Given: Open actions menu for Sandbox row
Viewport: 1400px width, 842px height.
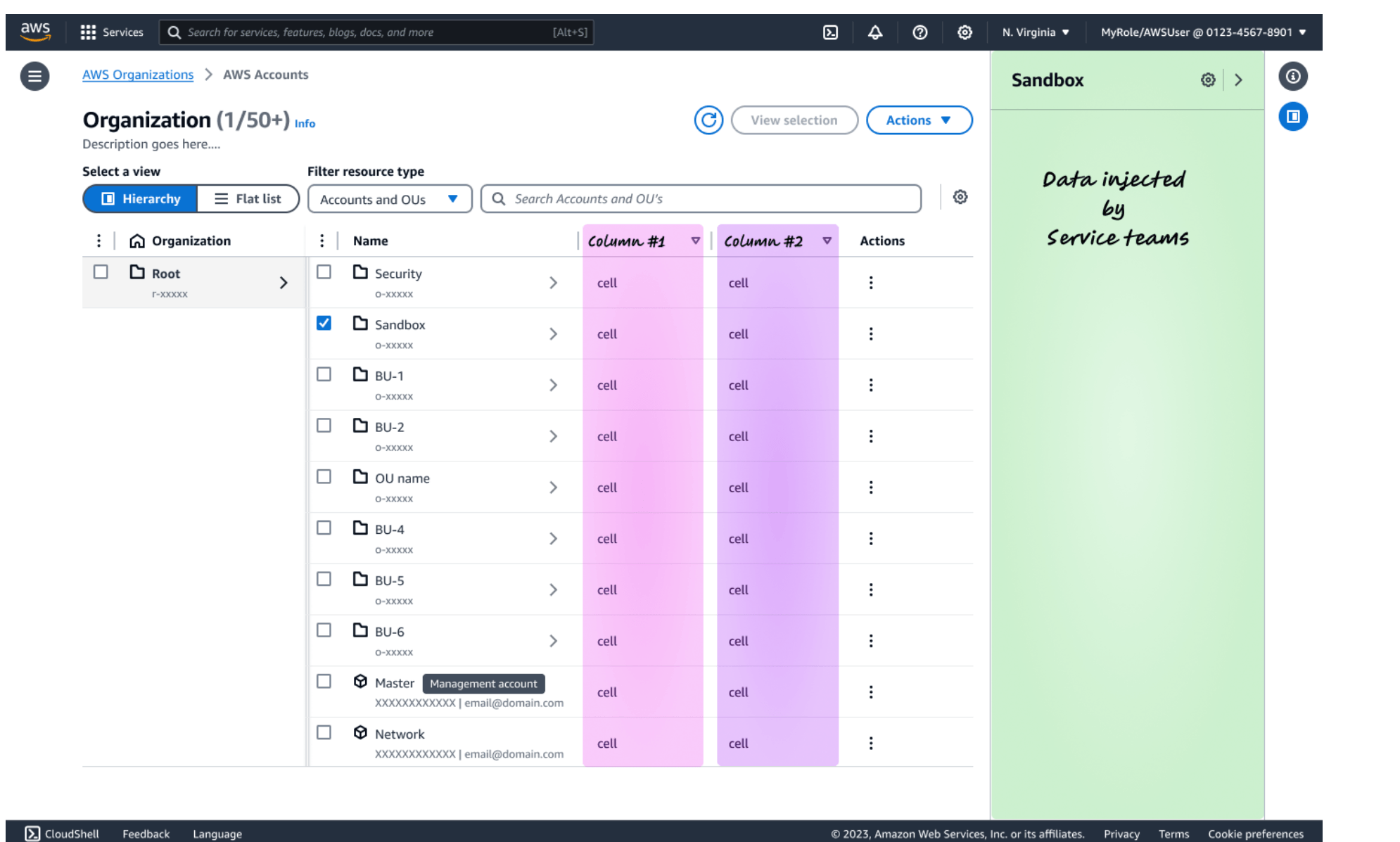Looking at the screenshot, I should [871, 334].
